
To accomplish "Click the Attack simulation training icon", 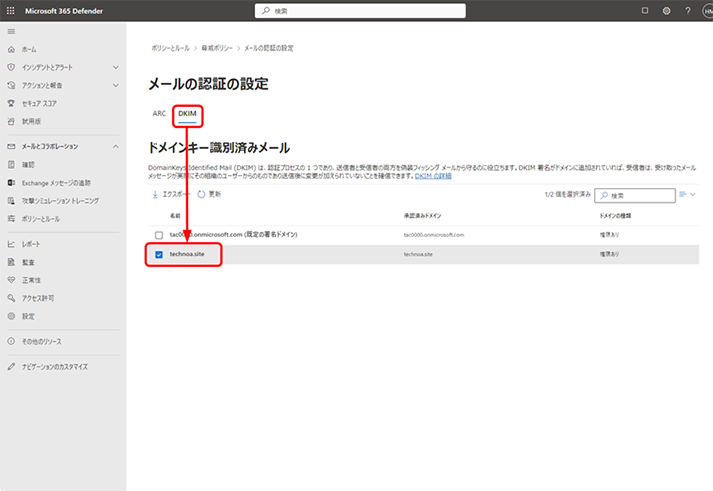I will click(11, 200).
